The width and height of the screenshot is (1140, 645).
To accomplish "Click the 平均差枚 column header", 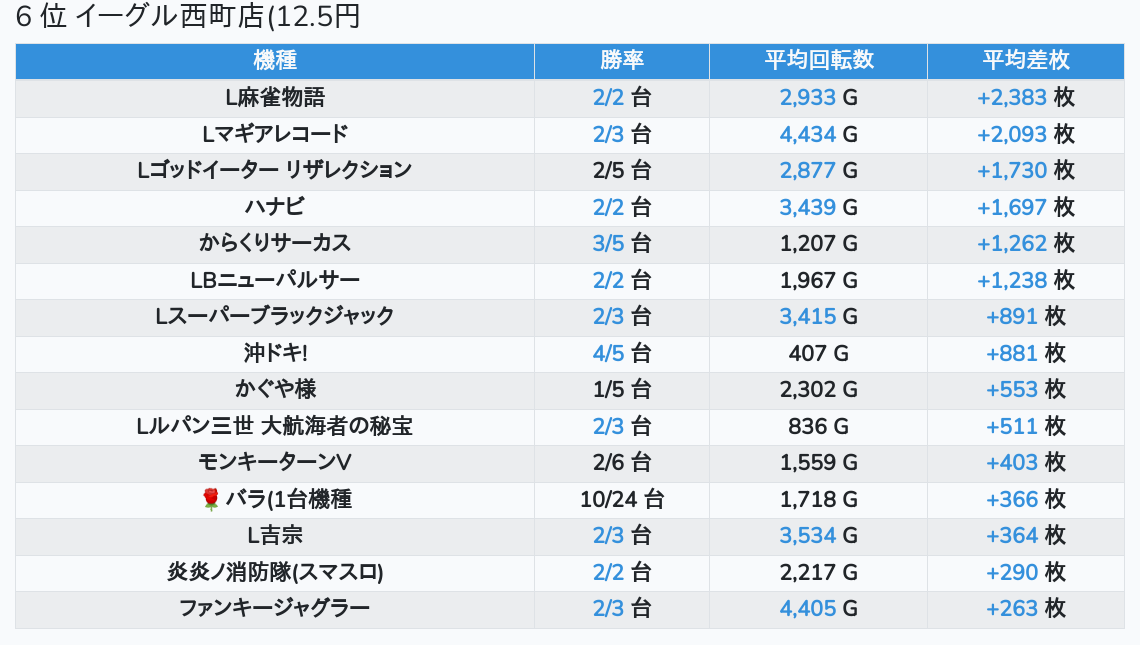I will pyautogui.click(x=1026, y=60).
